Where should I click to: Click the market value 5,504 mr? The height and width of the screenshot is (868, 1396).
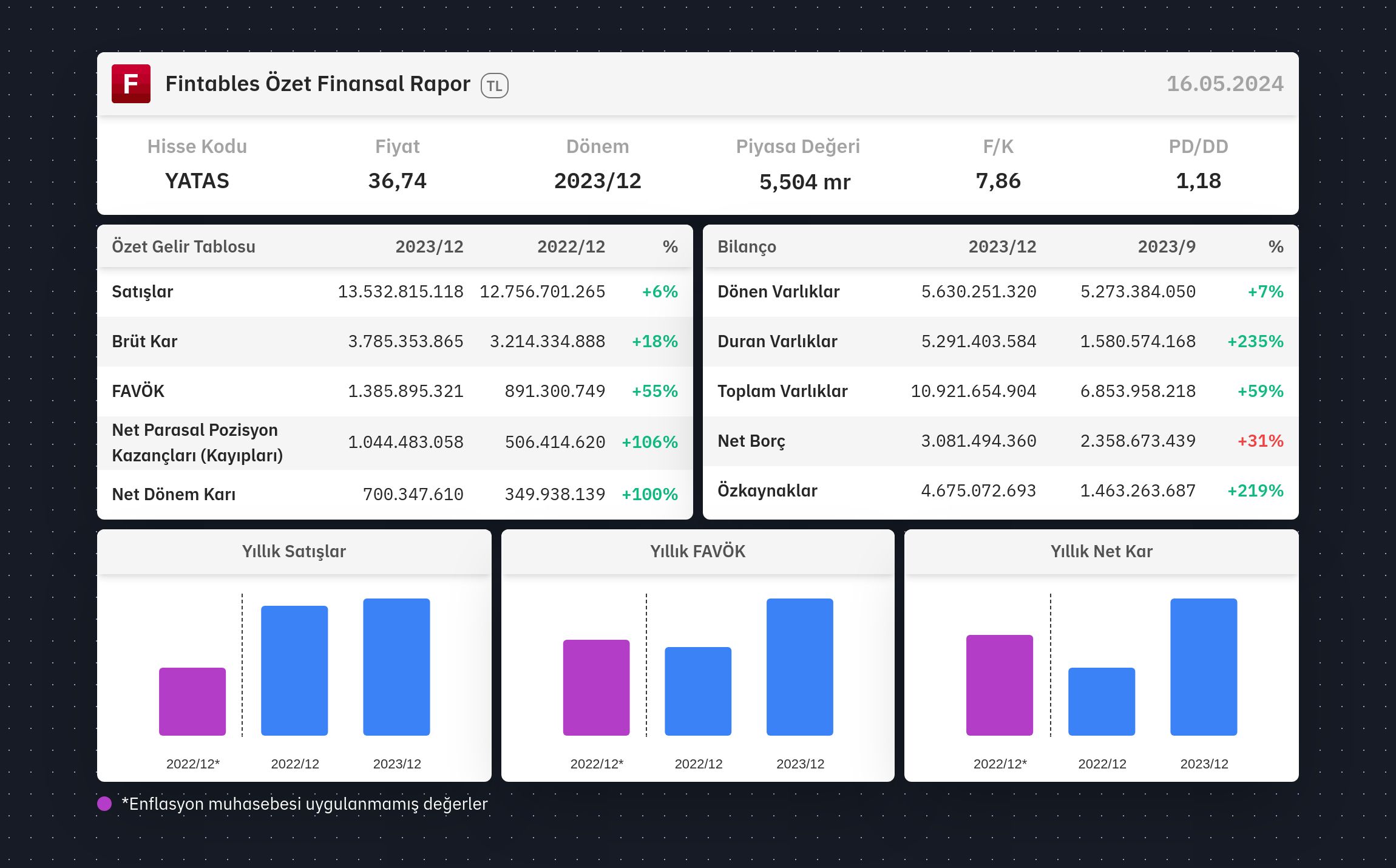tap(805, 182)
